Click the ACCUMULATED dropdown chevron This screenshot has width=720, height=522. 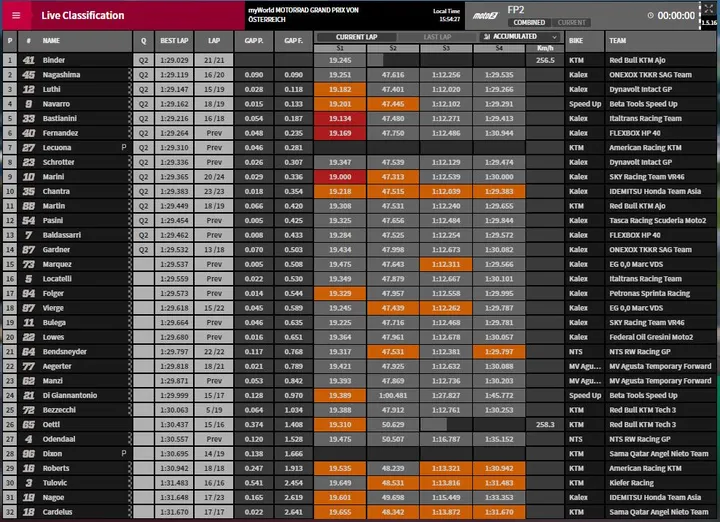pyautogui.click(x=554, y=37)
